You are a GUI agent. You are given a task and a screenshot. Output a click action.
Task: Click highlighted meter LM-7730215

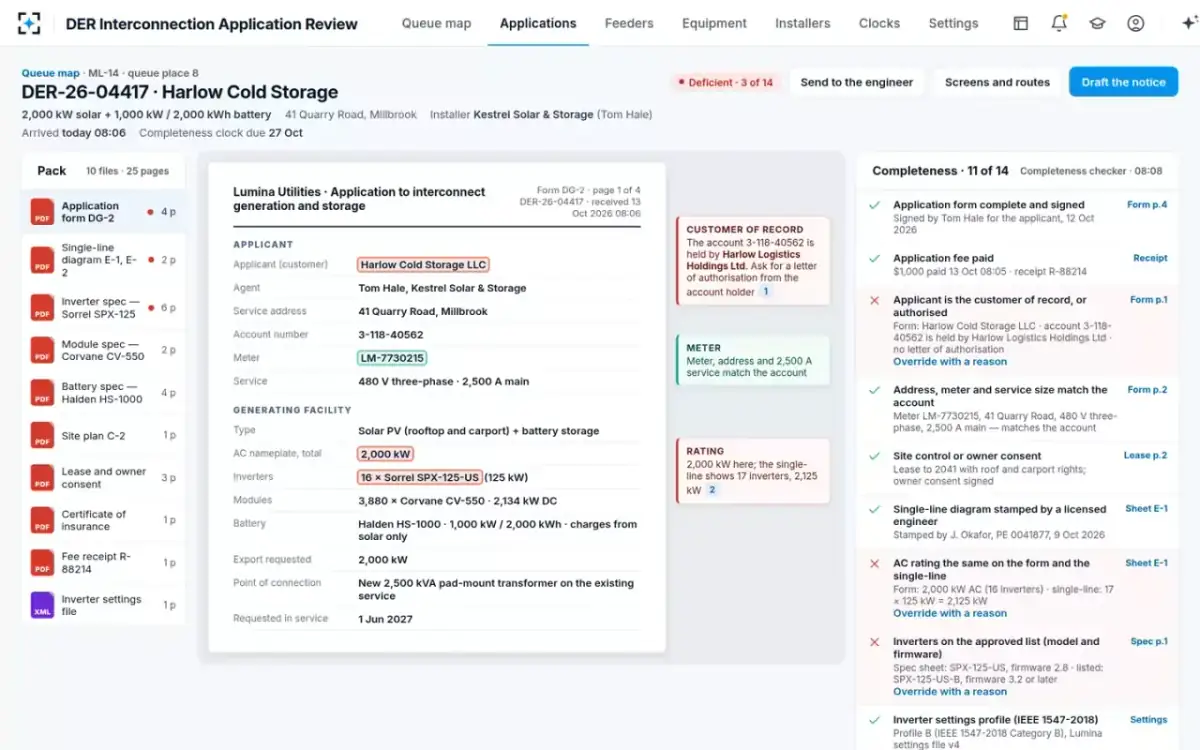click(x=392, y=358)
